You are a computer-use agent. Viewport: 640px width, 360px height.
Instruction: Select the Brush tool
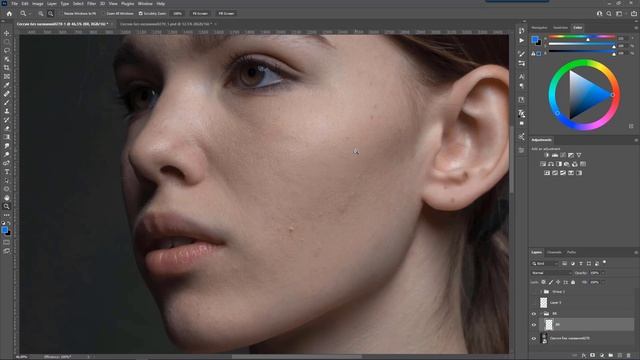[x=7, y=102]
